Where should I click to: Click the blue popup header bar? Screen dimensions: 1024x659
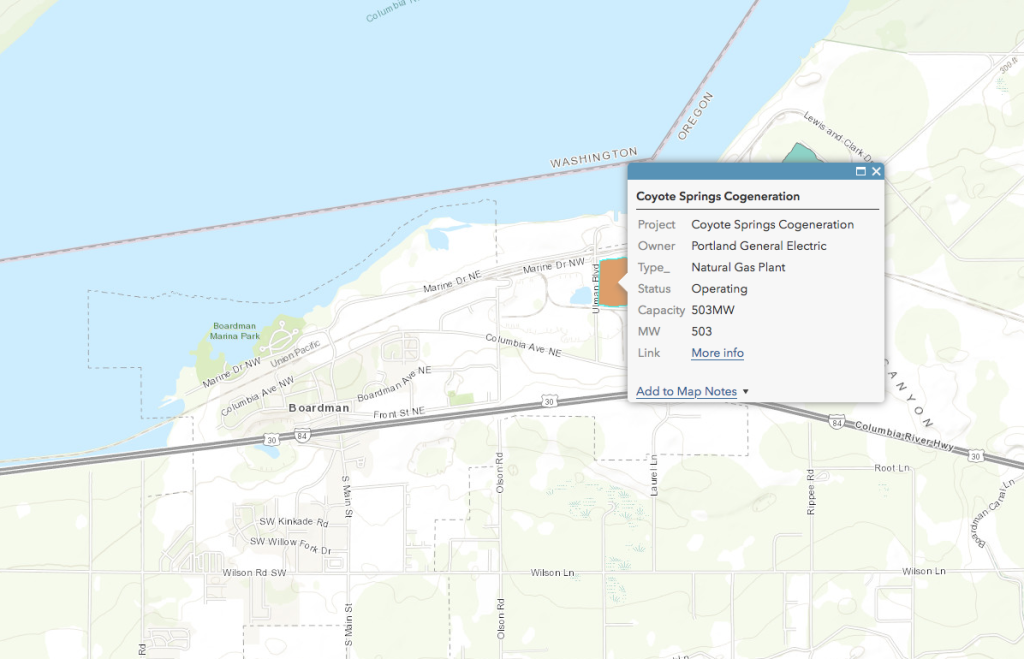click(740, 172)
